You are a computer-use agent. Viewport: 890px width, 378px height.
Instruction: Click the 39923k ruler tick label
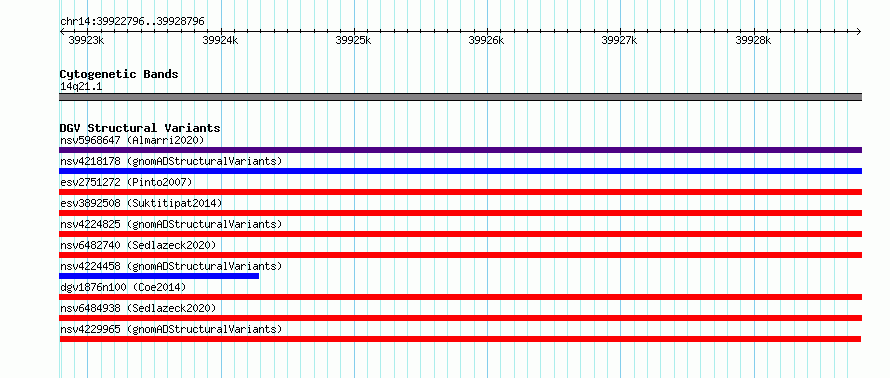[86, 40]
